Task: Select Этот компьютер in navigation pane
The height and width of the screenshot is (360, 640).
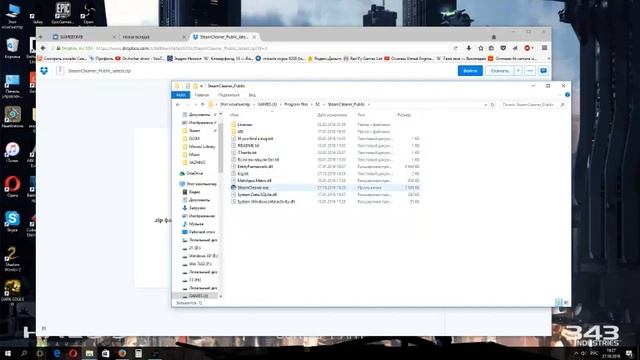Action: click(x=198, y=184)
